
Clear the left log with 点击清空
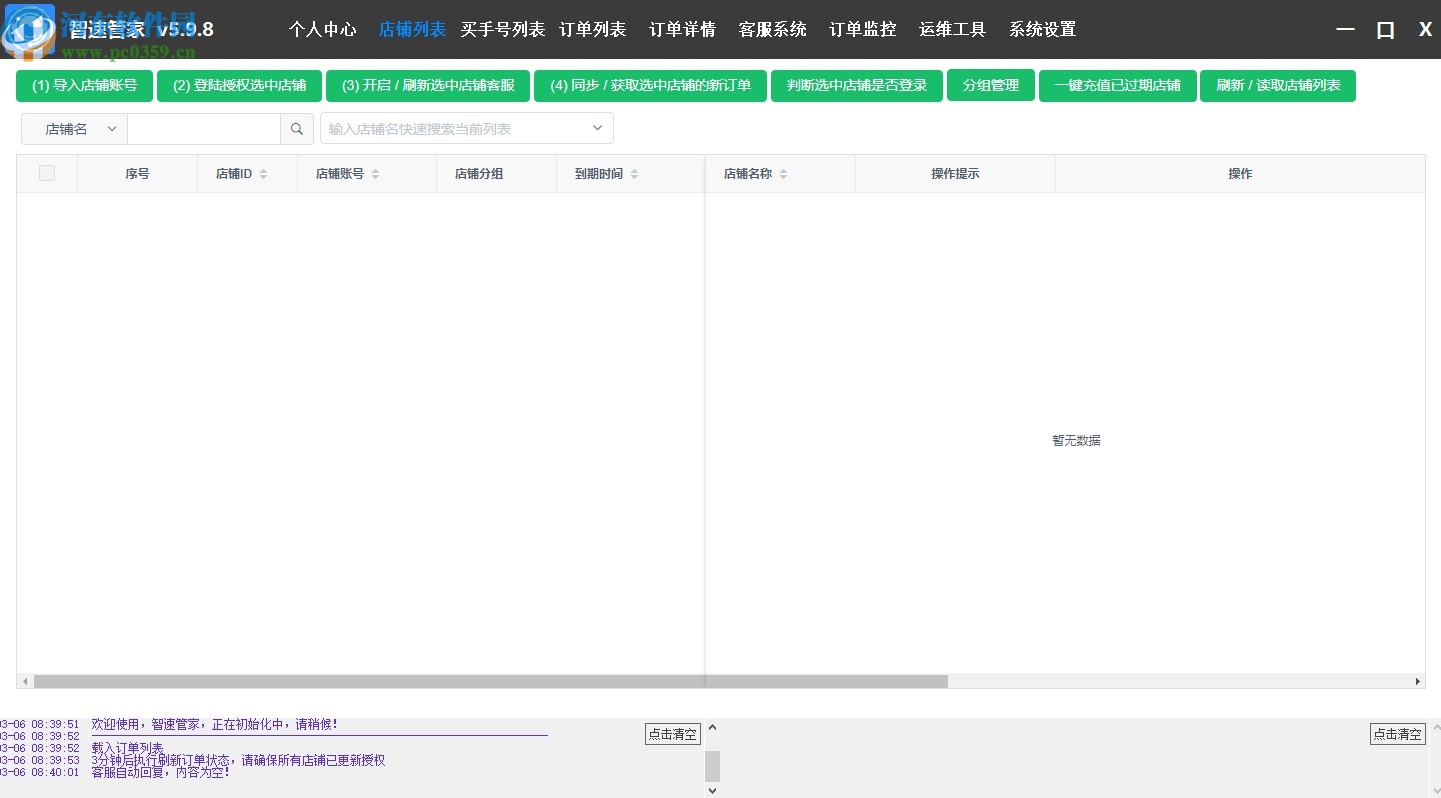[672, 733]
